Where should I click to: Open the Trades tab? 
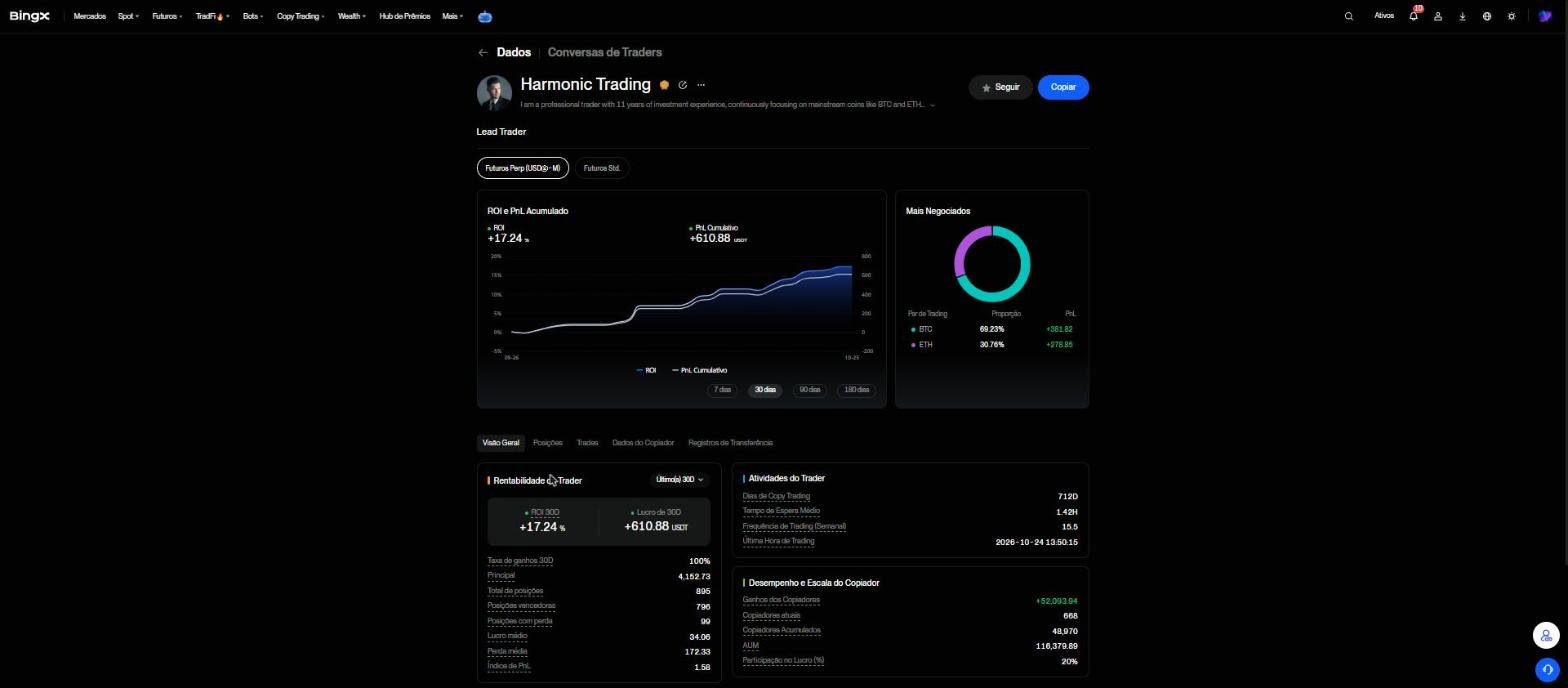587,442
